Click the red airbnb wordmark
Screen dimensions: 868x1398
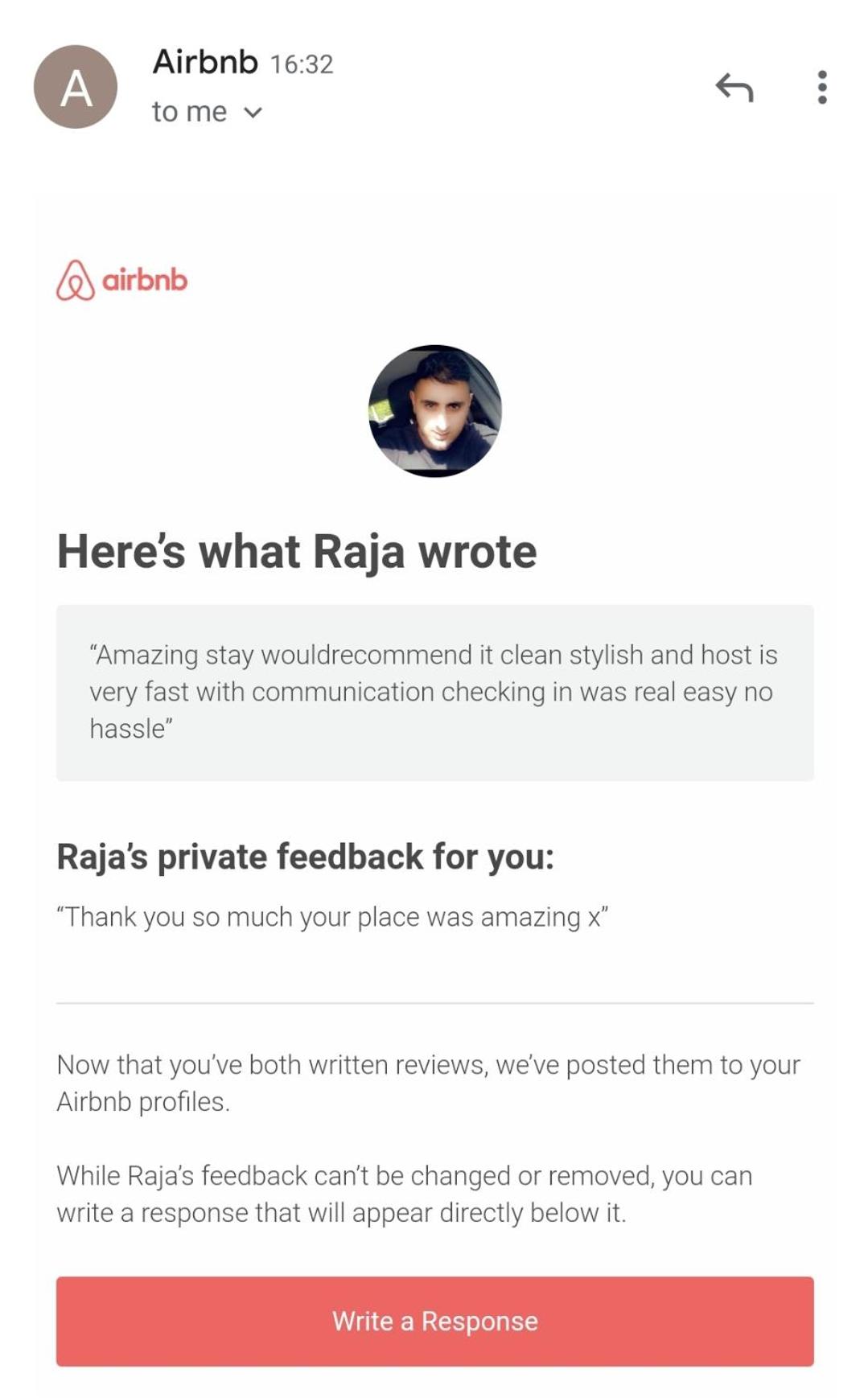145,280
